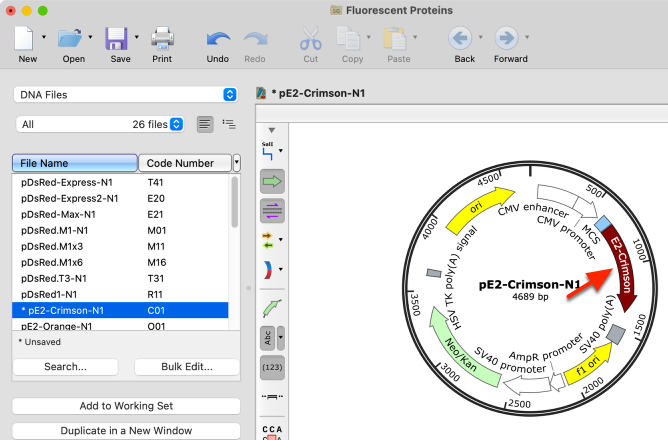Click Duplicate in a New Window button
668x440 pixels.
[126, 431]
